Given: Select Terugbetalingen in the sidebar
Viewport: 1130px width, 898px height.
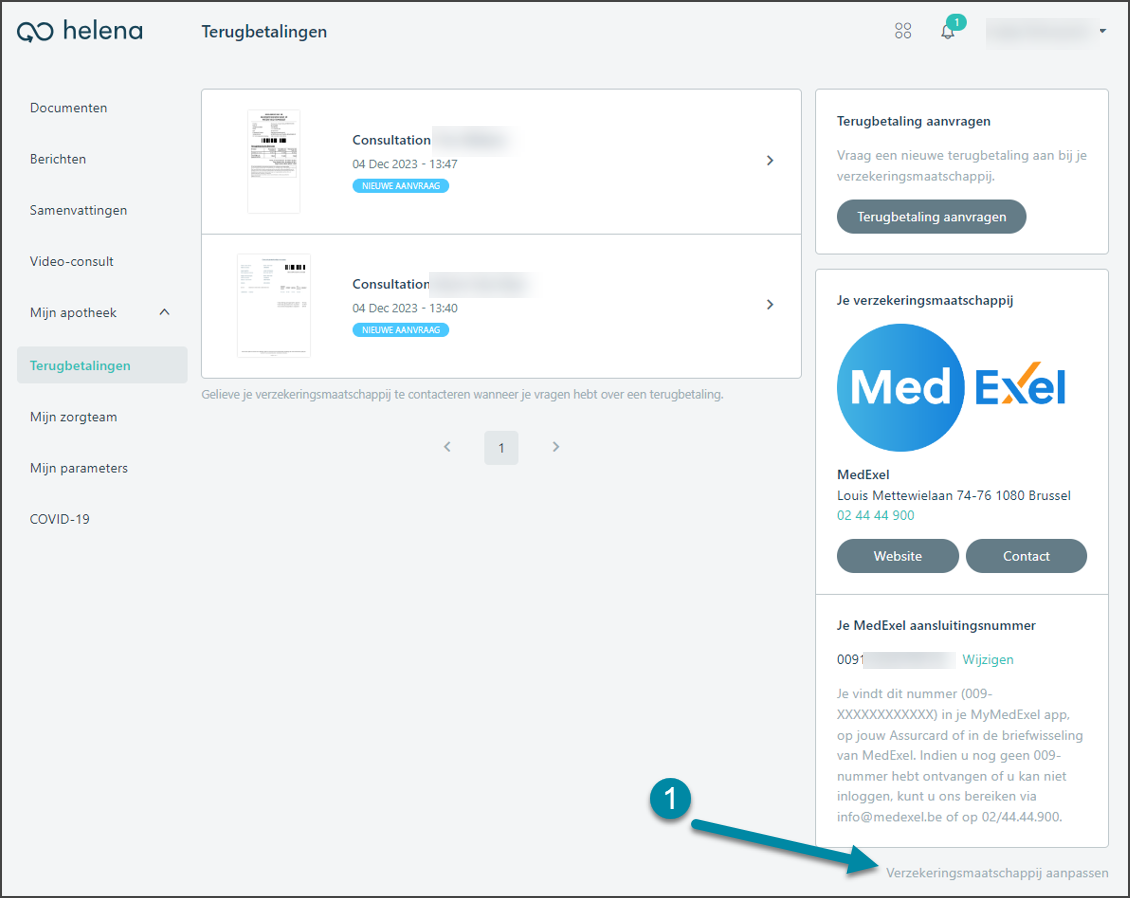Looking at the screenshot, I should coord(102,365).
